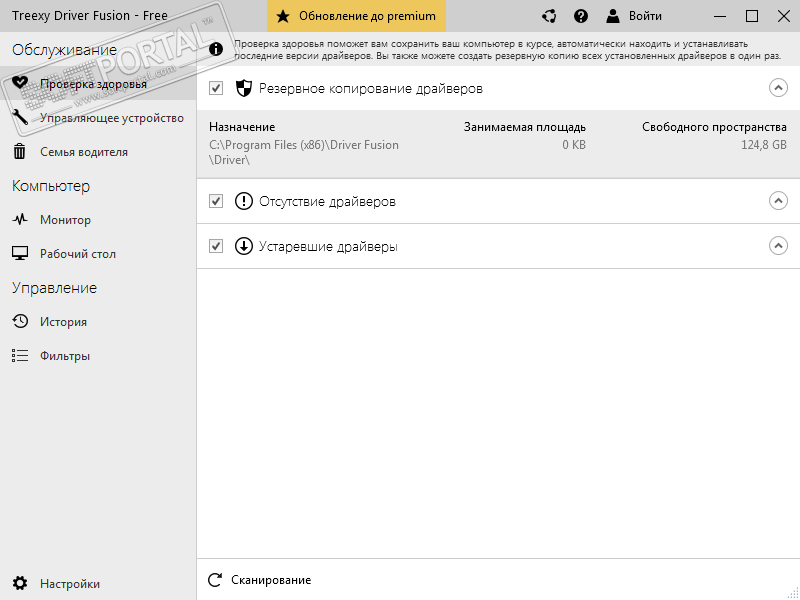
Task: Toggle the Отсутствие драйверов checkbox
Action: point(216,201)
